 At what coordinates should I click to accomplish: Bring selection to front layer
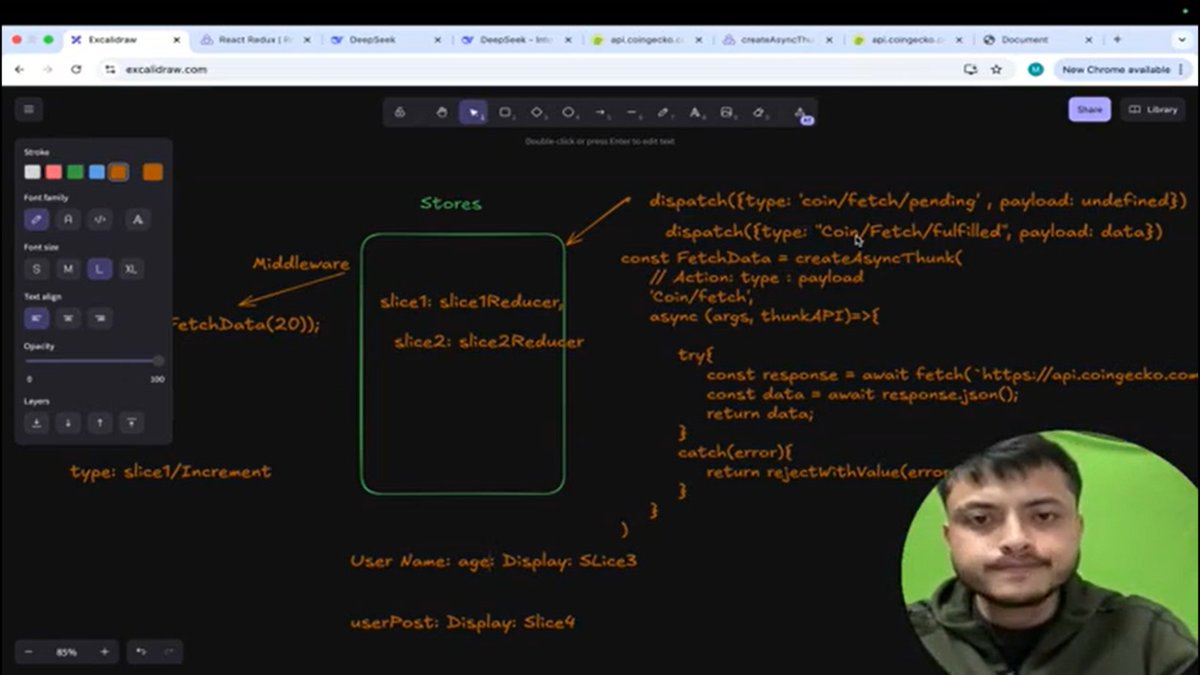[x=130, y=423]
